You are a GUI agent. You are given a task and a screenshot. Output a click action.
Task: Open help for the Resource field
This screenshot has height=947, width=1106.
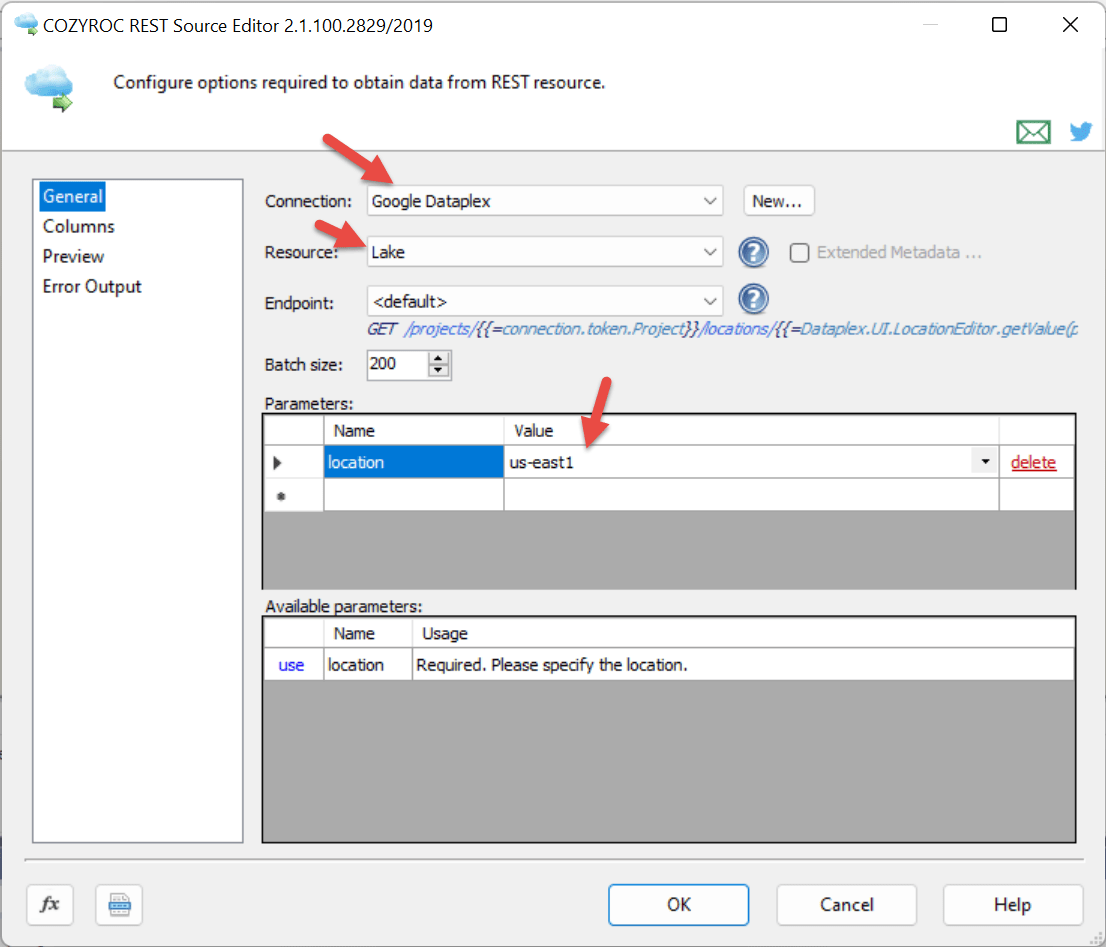(753, 252)
